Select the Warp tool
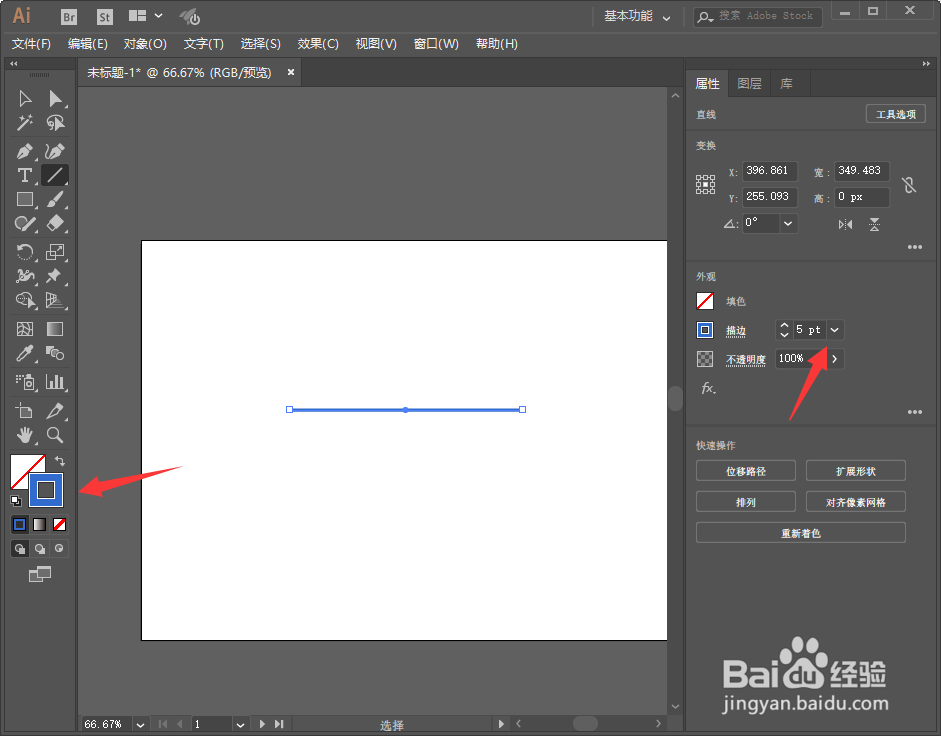The image size is (941, 736). tap(25, 276)
